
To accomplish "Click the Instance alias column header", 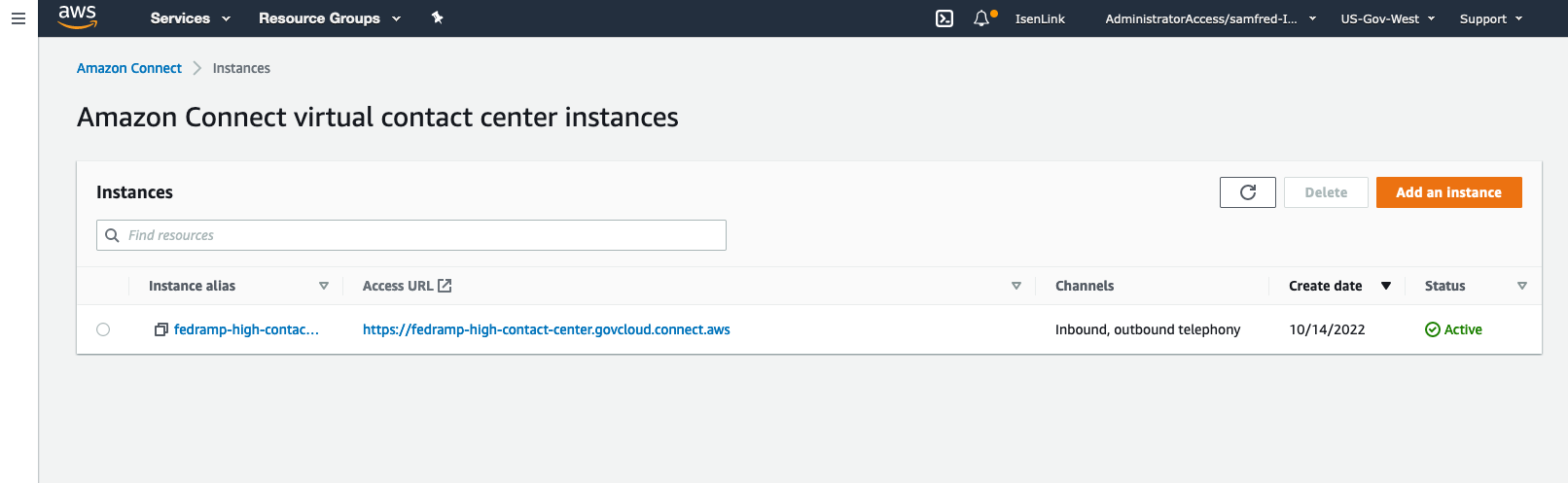I will coord(192,286).
